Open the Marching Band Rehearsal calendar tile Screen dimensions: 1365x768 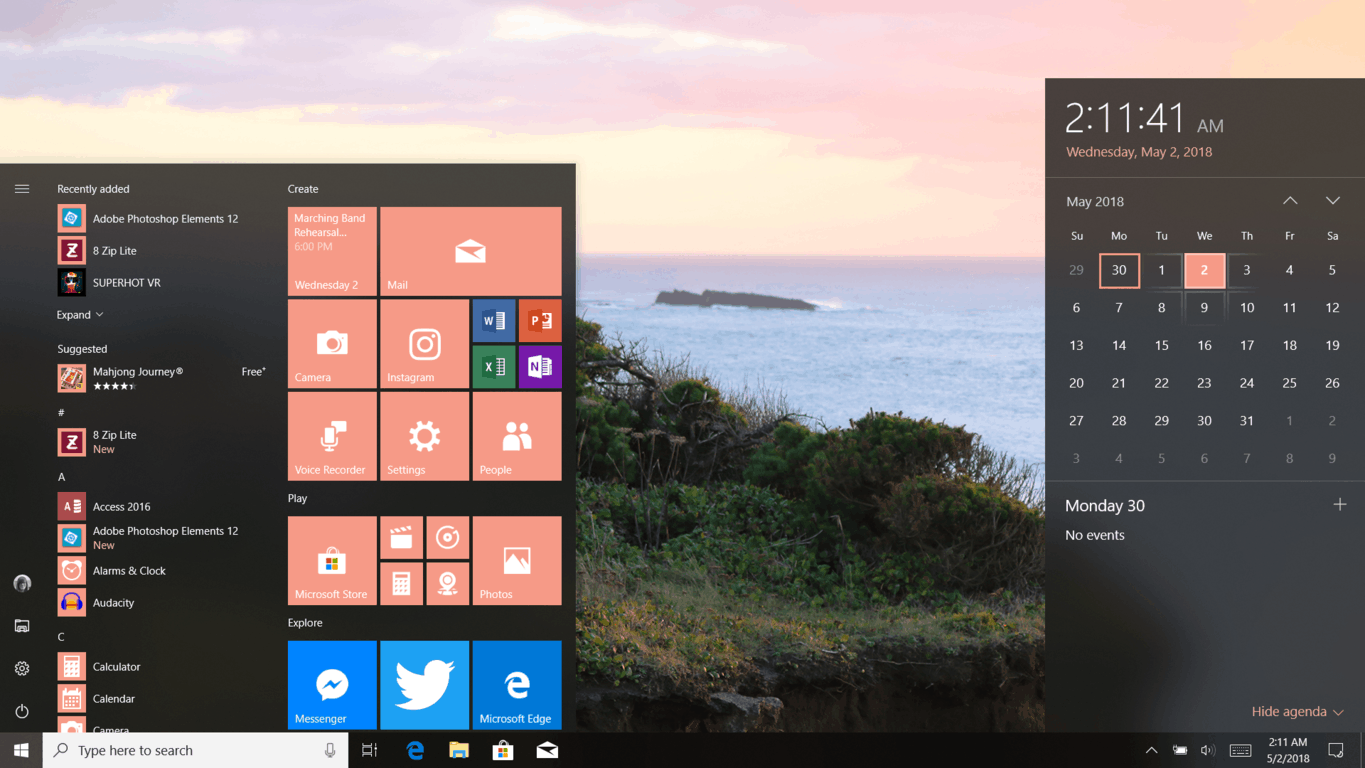click(x=332, y=251)
